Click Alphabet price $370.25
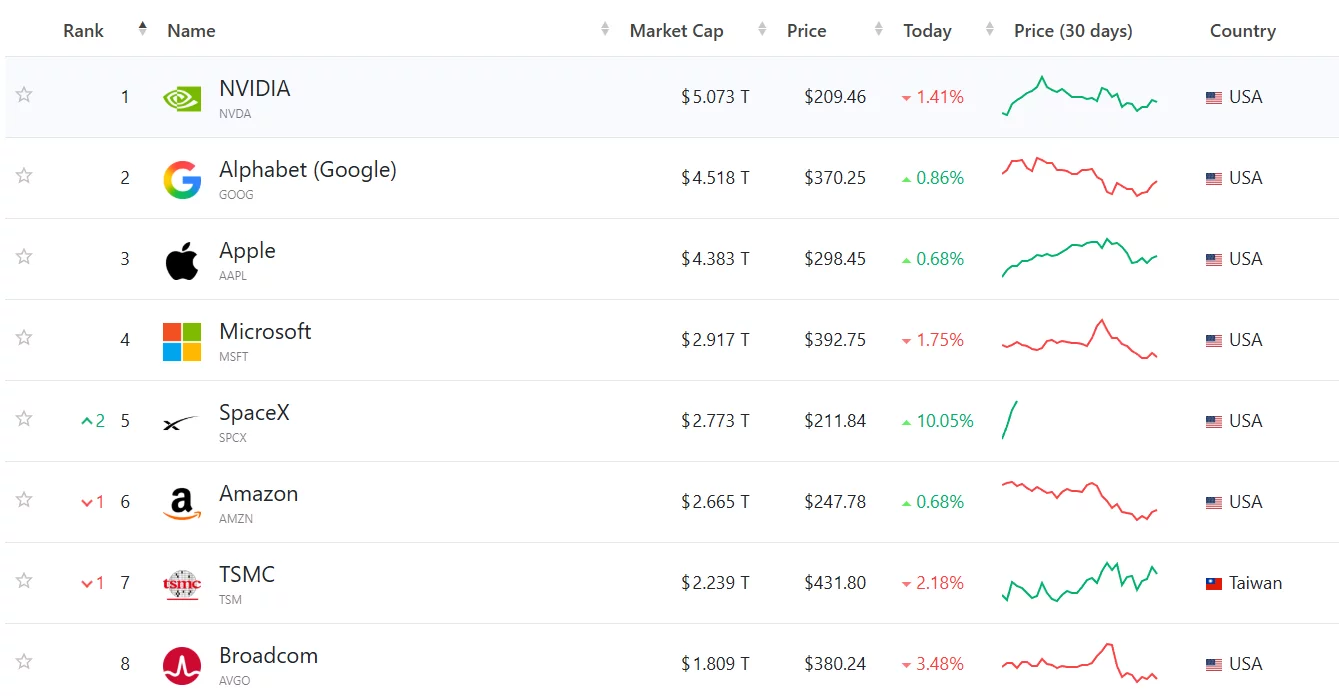 pyautogui.click(x=835, y=178)
